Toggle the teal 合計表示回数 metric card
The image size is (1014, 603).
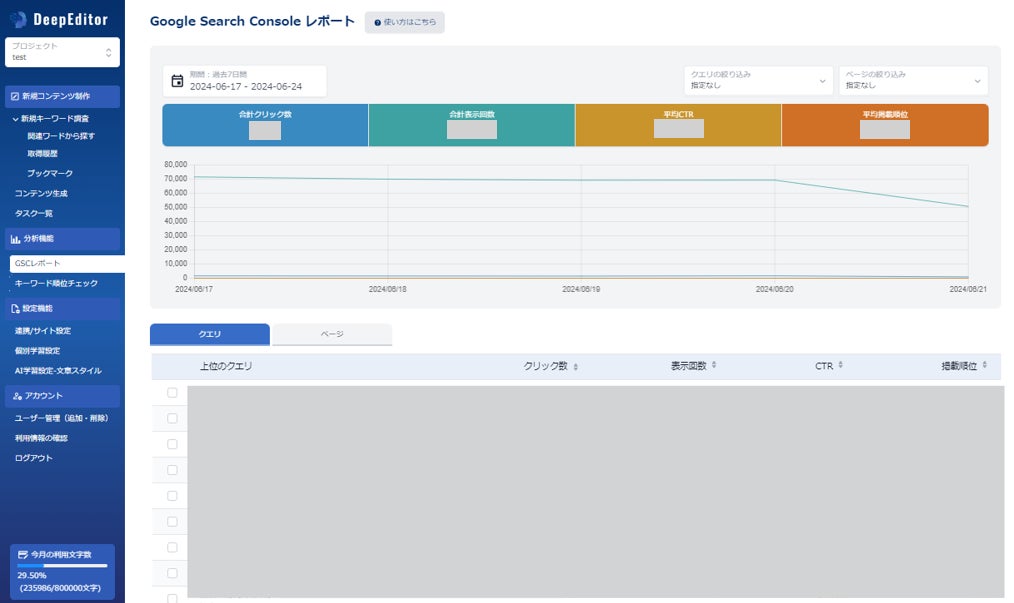click(472, 126)
